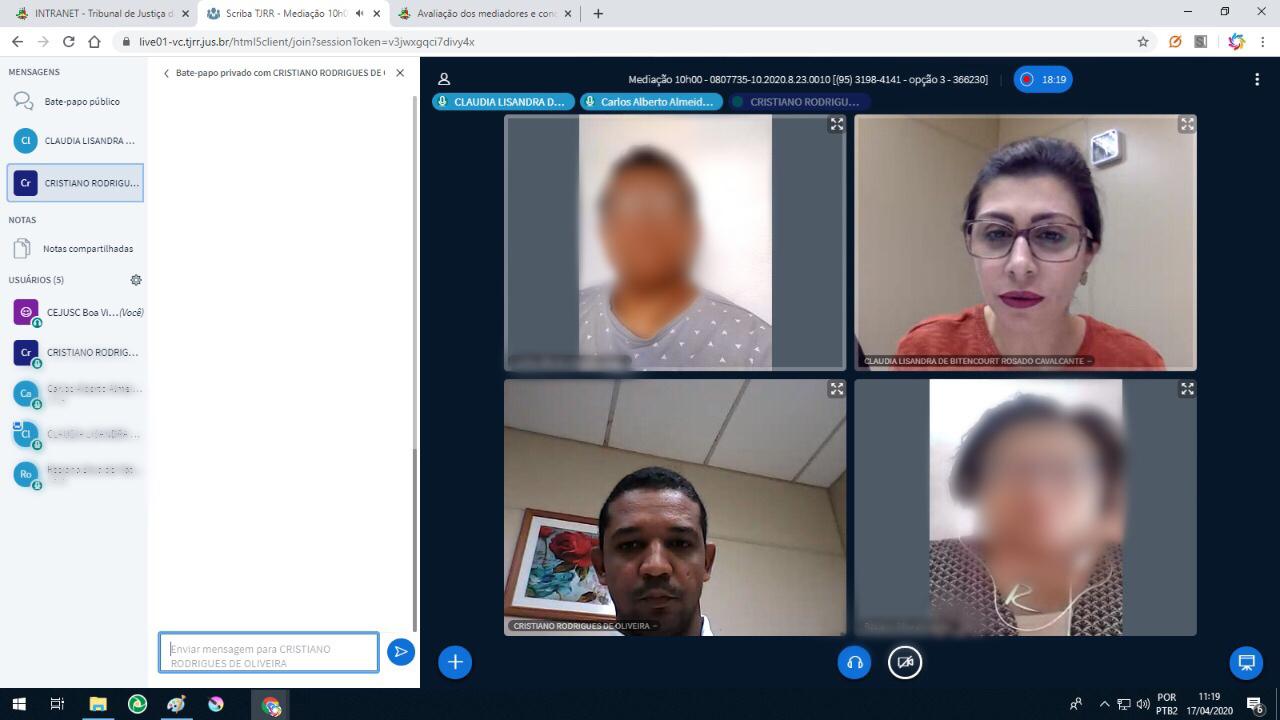Click the recording indicator 18:19

pyautogui.click(x=1043, y=79)
